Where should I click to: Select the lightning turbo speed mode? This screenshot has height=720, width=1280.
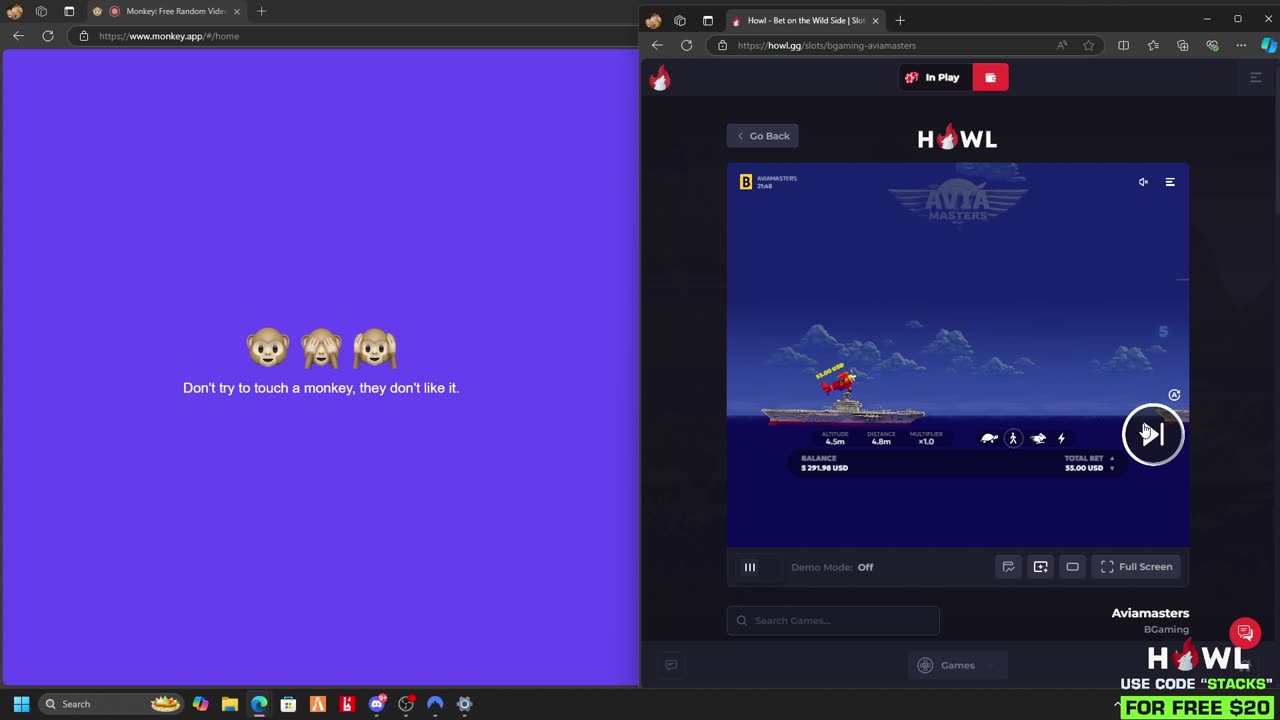click(1061, 438)
